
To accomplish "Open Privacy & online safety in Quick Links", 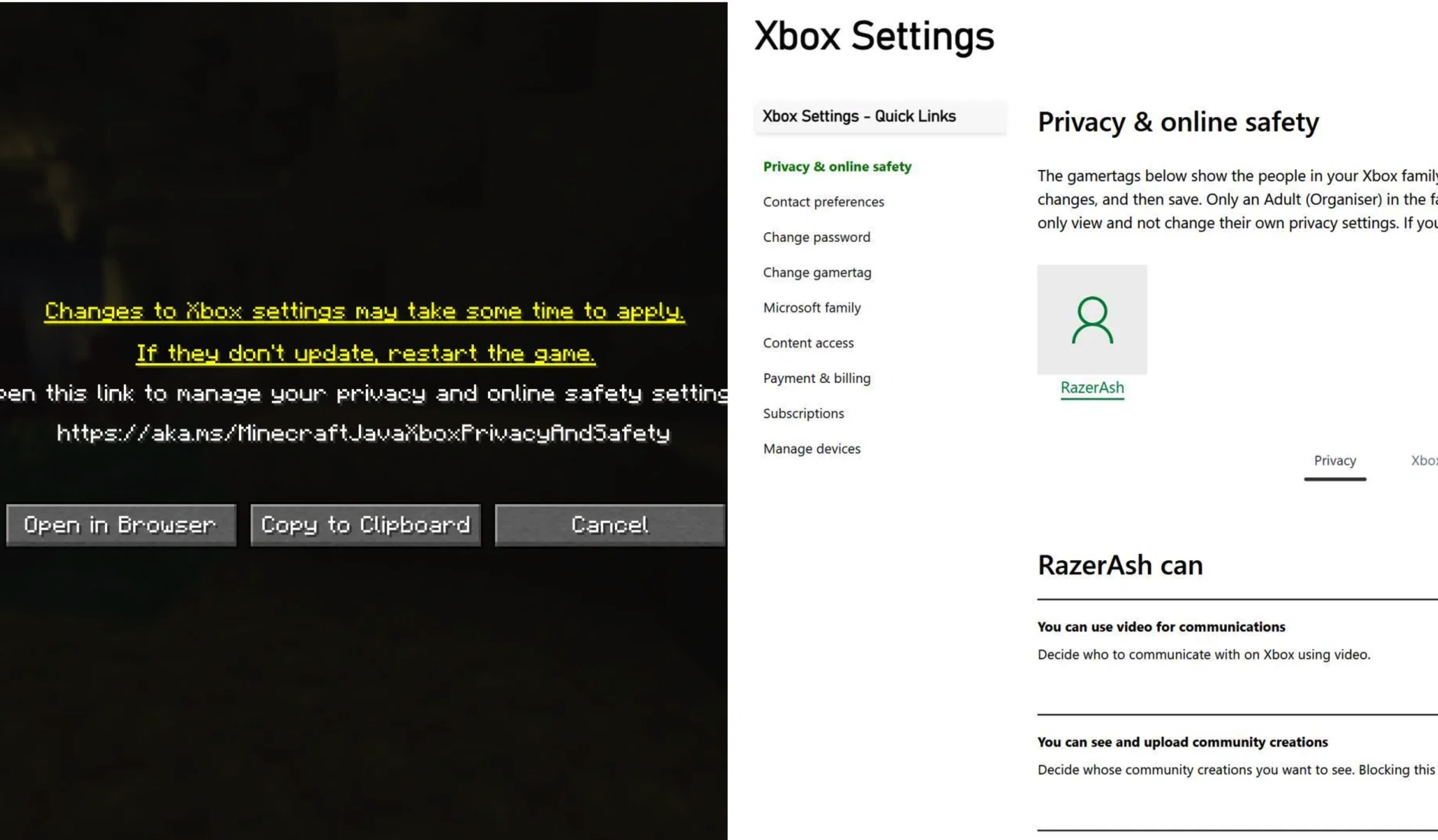I will point(837,167).
